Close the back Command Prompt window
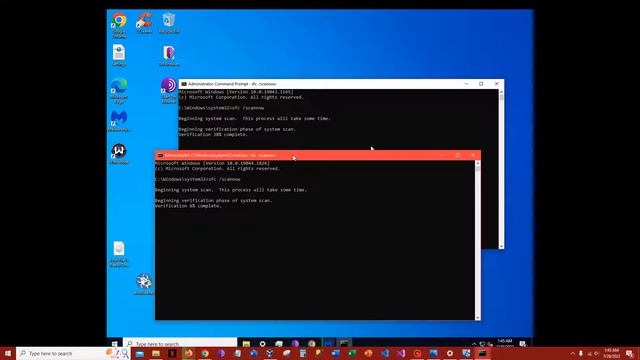 pyautogui.click(x=496, y=84)
